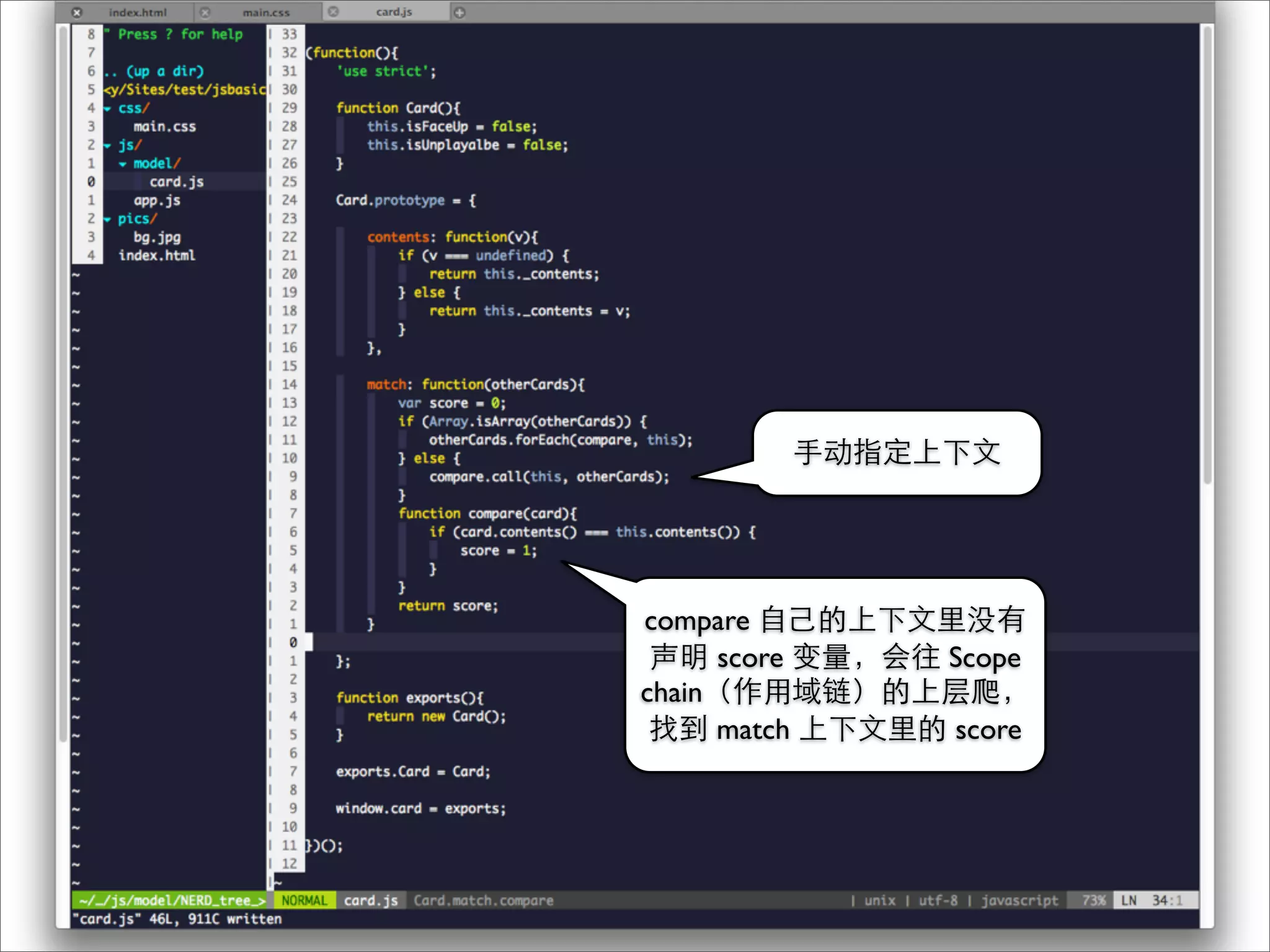1270x952 pixels.
Task: Click 'function exports(){' line
Action: tap(410, 699)
